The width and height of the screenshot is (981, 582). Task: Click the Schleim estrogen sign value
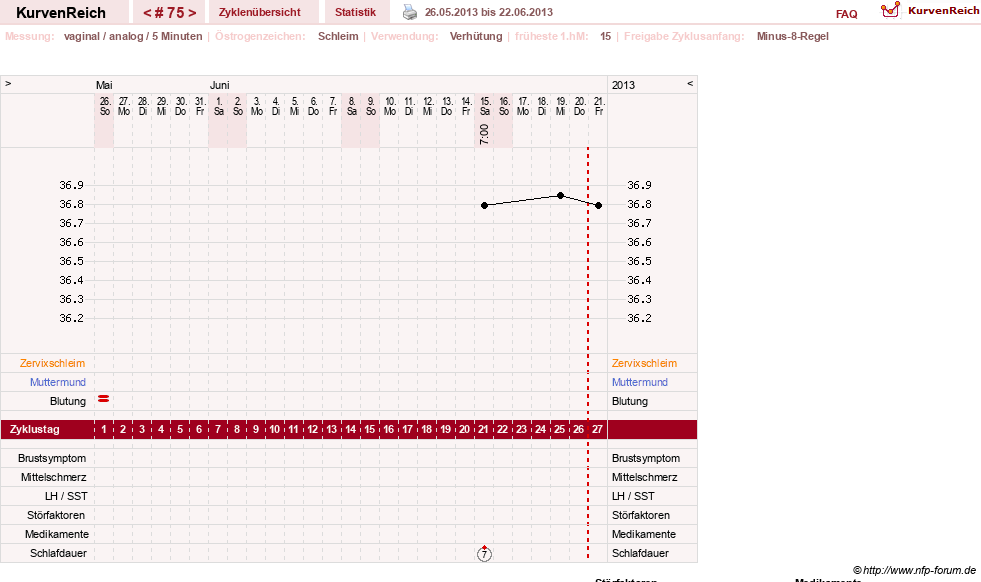pos(338,36)
